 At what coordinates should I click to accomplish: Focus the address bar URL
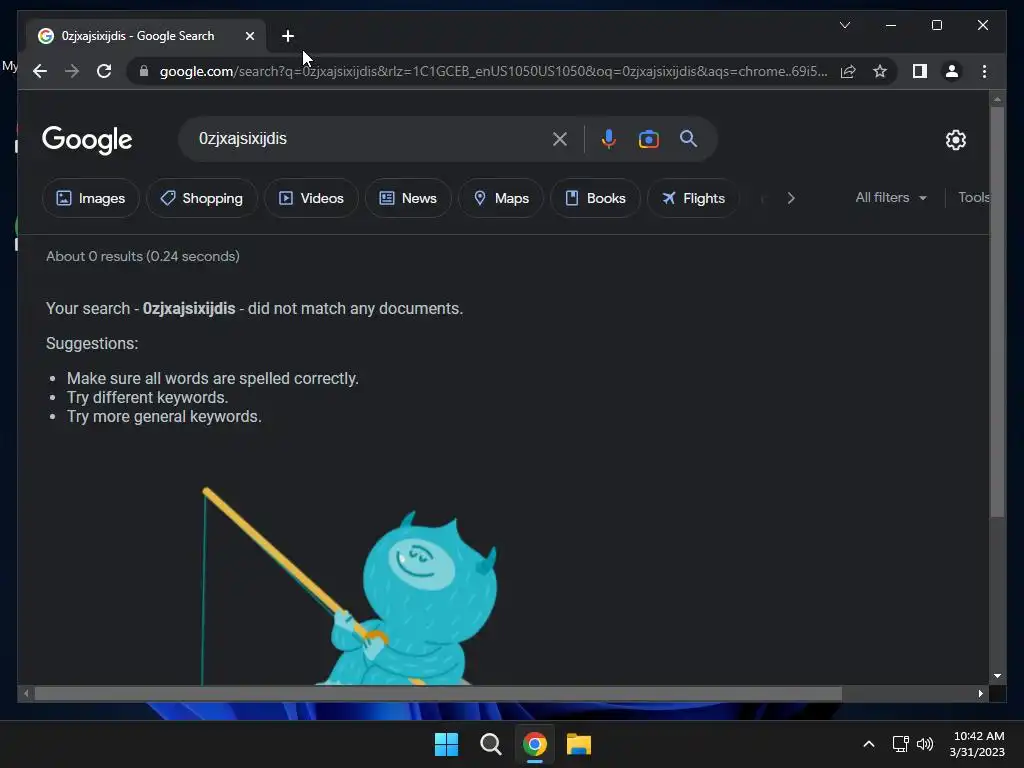[x=493, y=71]
